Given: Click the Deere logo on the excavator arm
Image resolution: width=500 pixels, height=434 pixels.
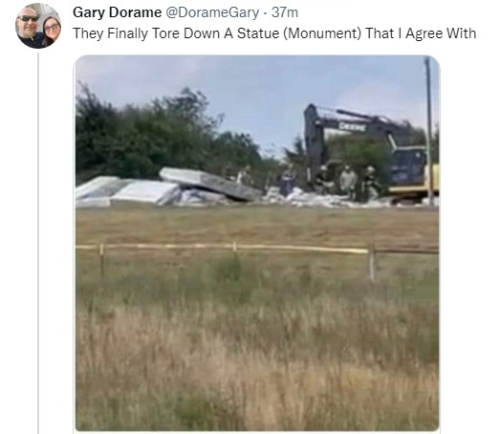Looking at the screenshot, I should pos(352,127).
